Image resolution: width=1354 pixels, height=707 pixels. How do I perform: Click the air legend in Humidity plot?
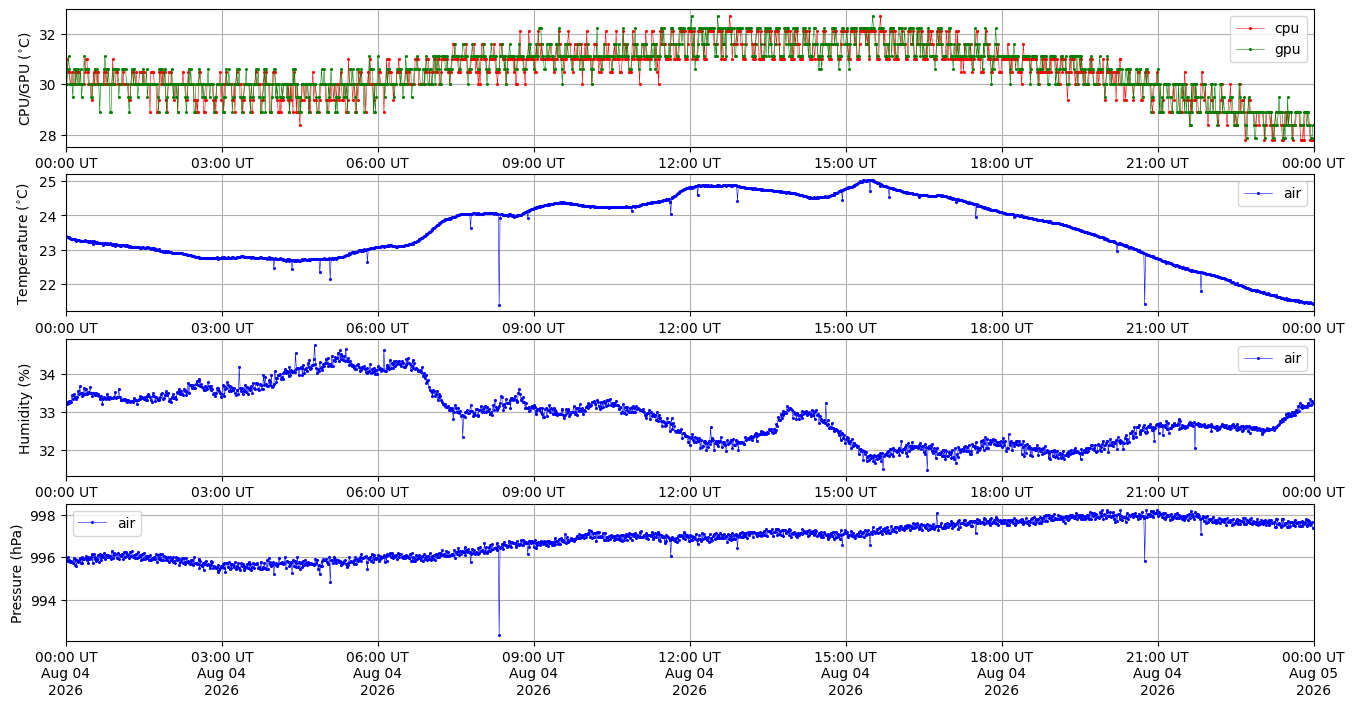pos(1273,358)
